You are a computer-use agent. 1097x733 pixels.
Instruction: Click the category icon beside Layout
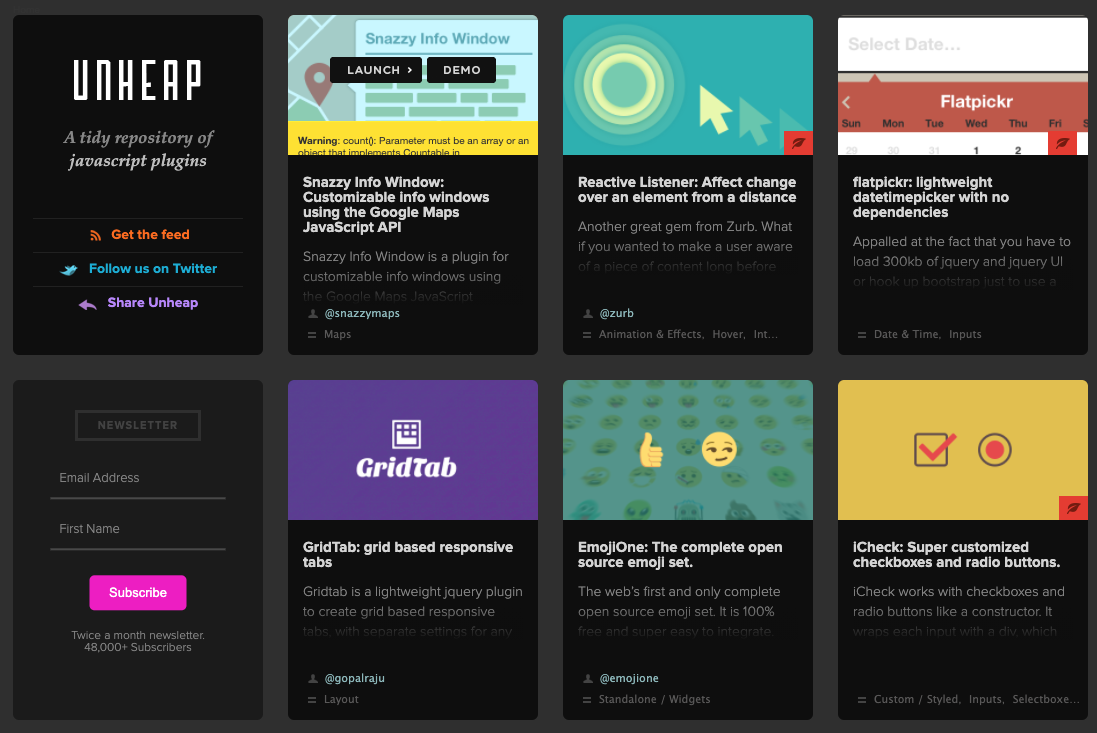pyautogui.click(x=312, y=700)
